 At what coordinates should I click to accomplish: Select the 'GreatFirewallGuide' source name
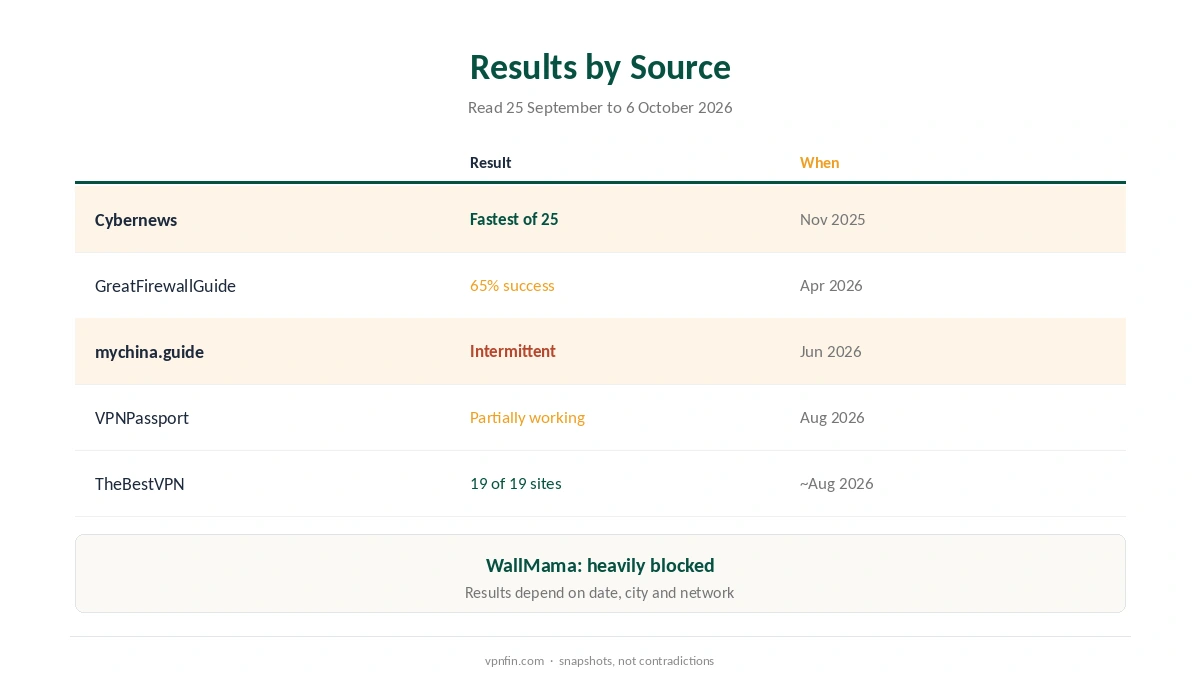pos(165,286)
